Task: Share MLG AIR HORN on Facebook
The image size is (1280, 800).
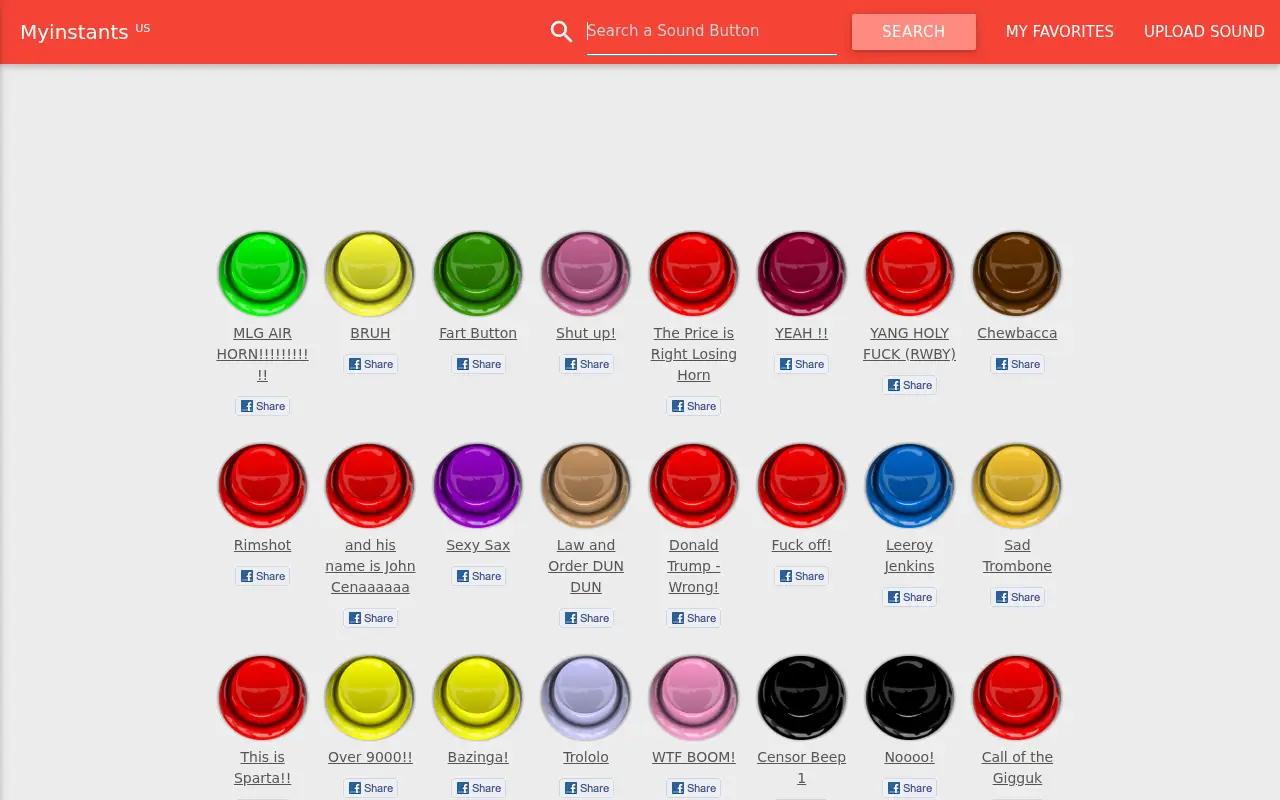Action: coord(262,406)
